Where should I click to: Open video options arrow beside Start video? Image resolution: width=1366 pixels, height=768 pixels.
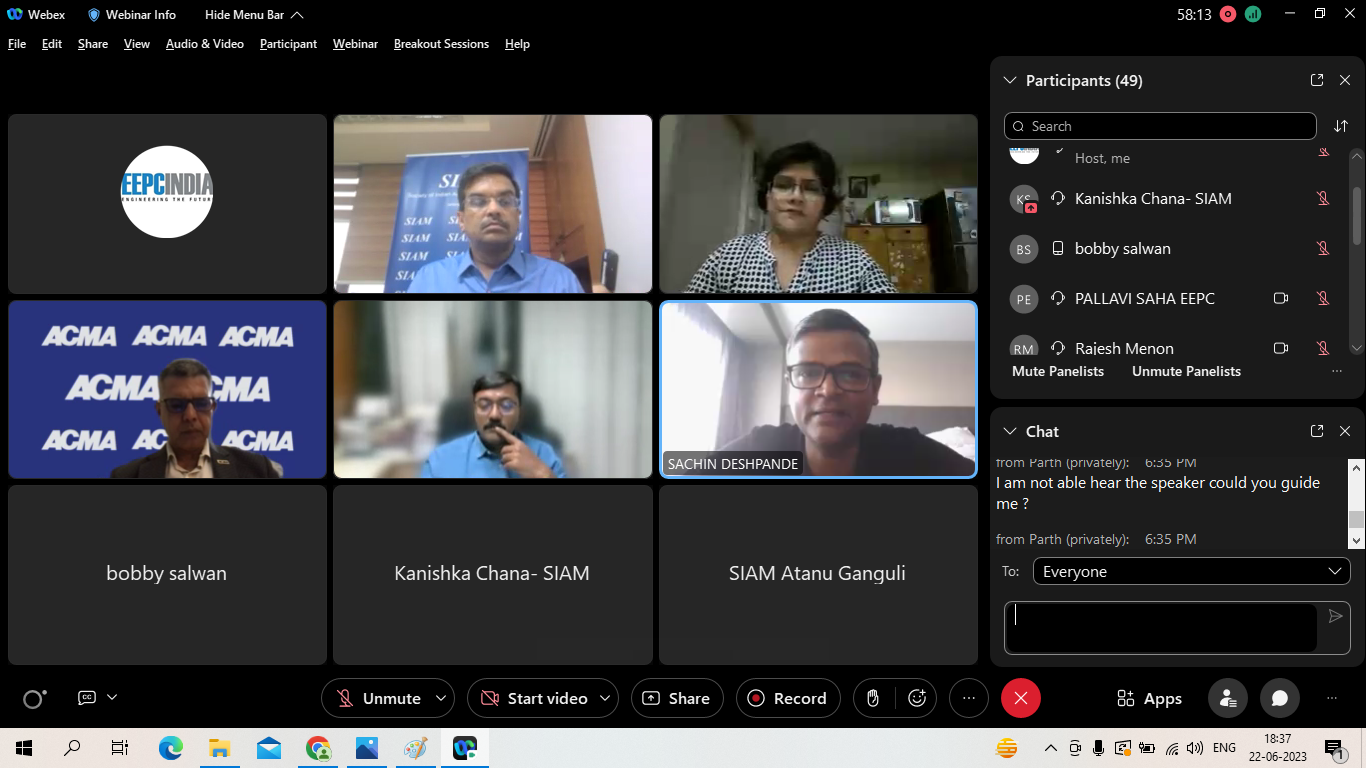(x=605, y=698)
